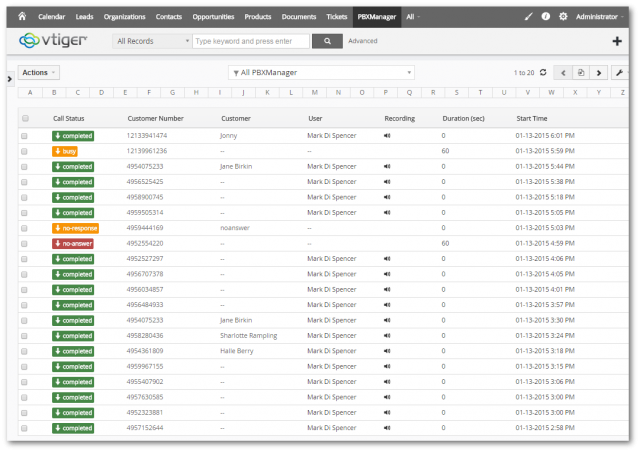This screenshot has width=640, height=452.
Task: Sort by Start Time column header
Action: (x=532, y=118)
